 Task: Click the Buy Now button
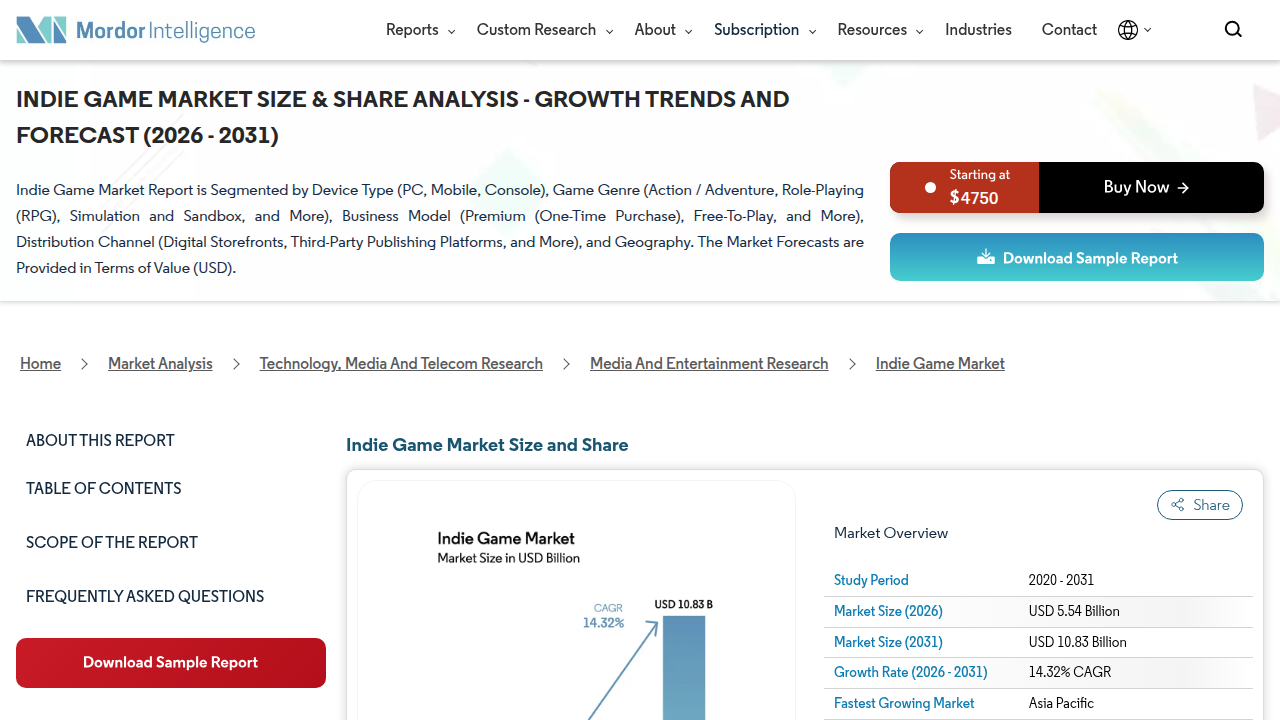(1151, 187)
